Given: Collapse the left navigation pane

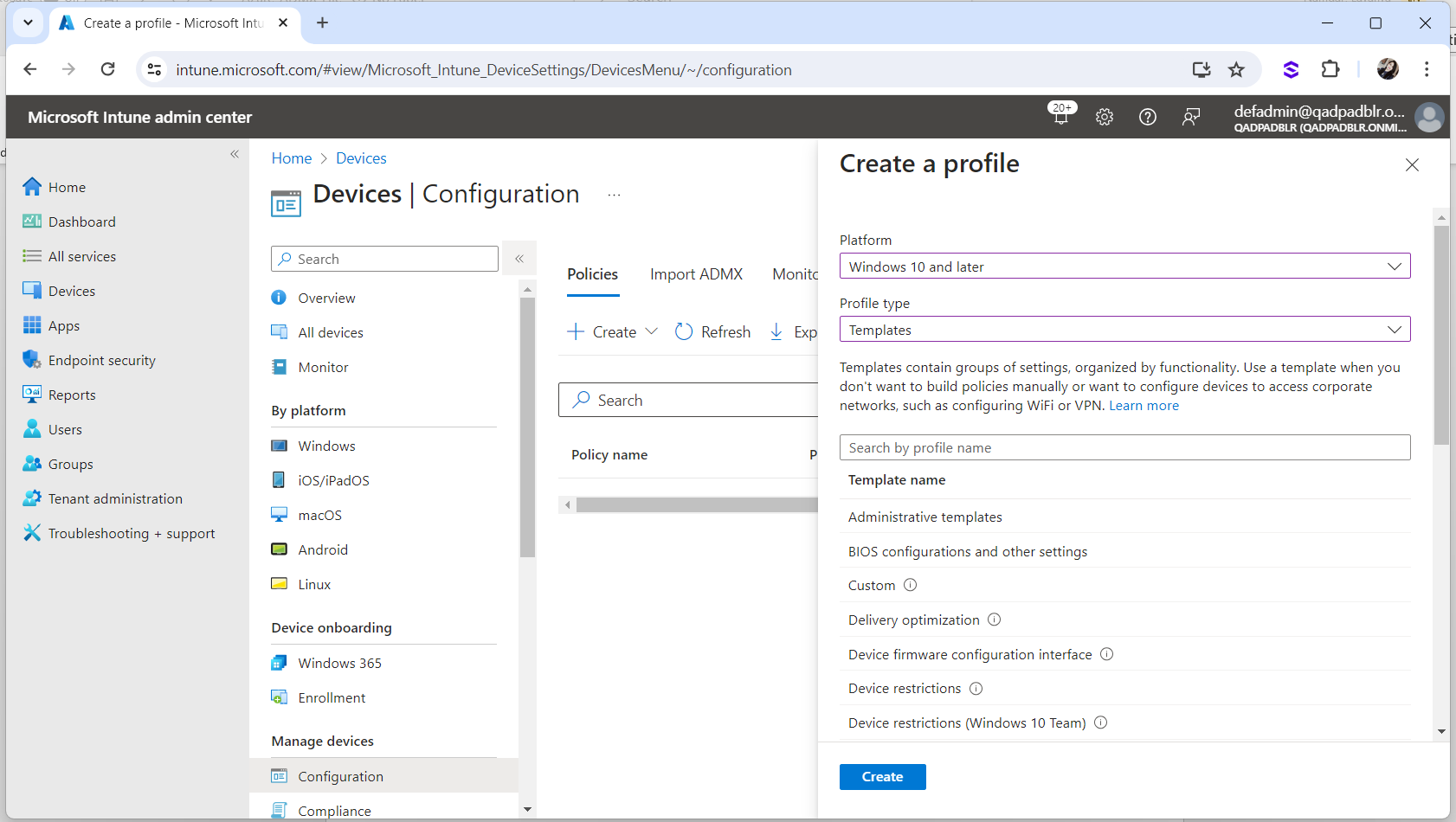Looking at the screenshot, I should [x=234, y=154].
